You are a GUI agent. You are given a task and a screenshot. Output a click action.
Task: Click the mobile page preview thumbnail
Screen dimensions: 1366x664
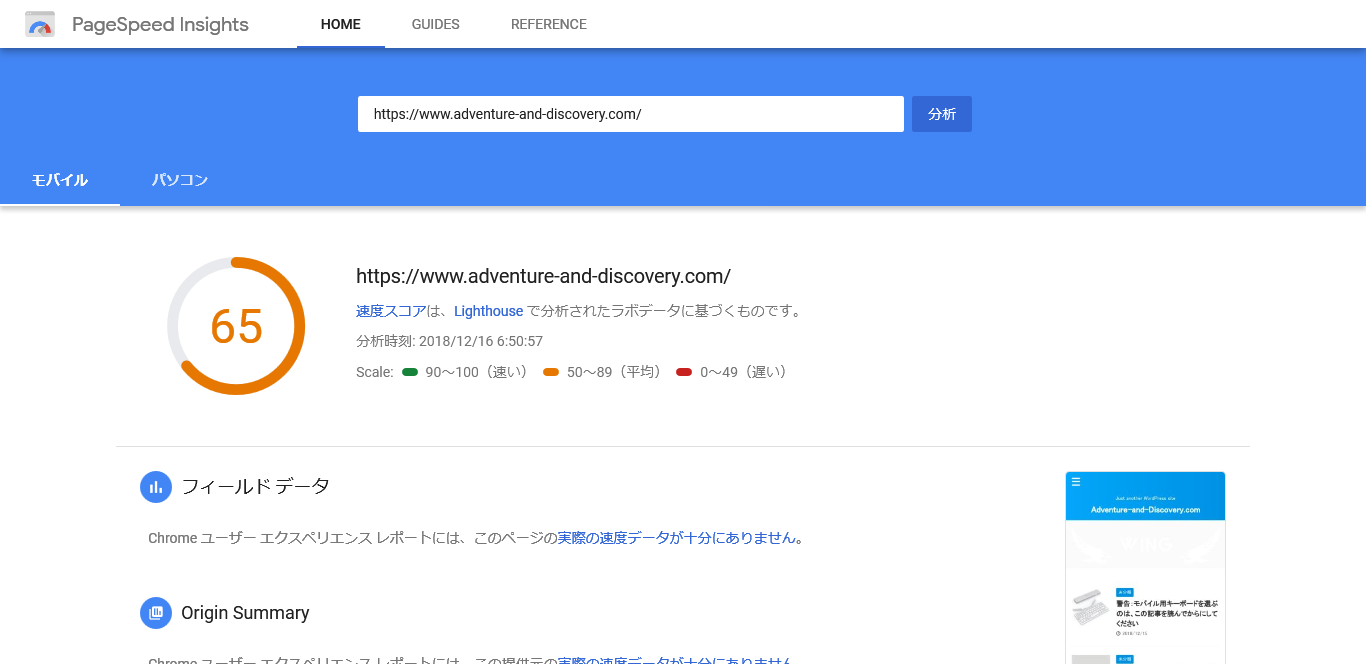1145,567
